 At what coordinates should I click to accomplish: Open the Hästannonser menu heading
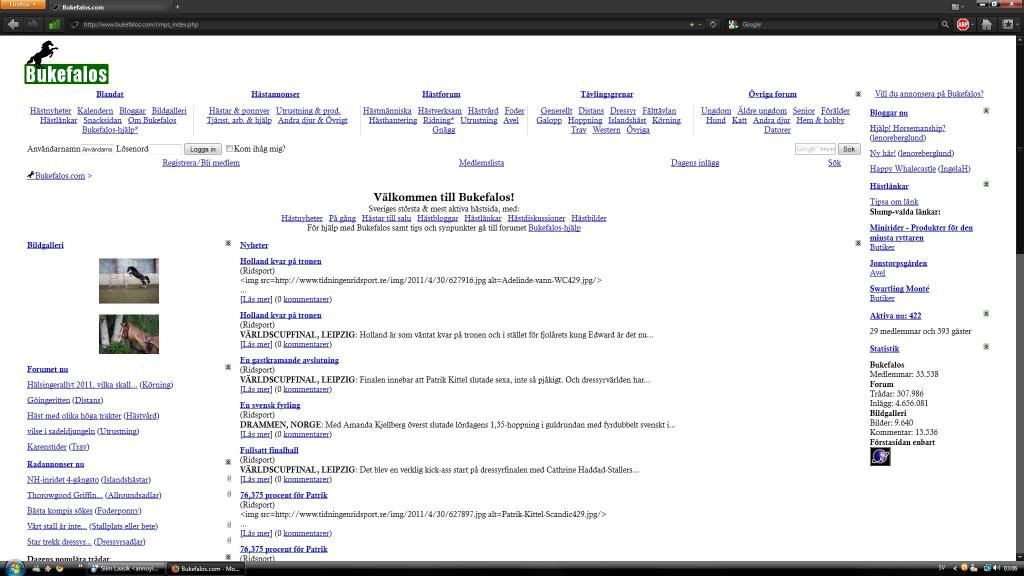275,94
